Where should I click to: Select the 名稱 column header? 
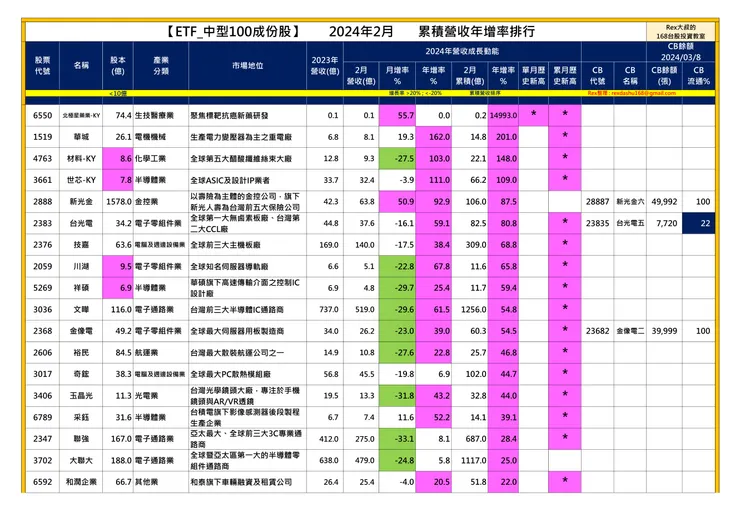81,66
